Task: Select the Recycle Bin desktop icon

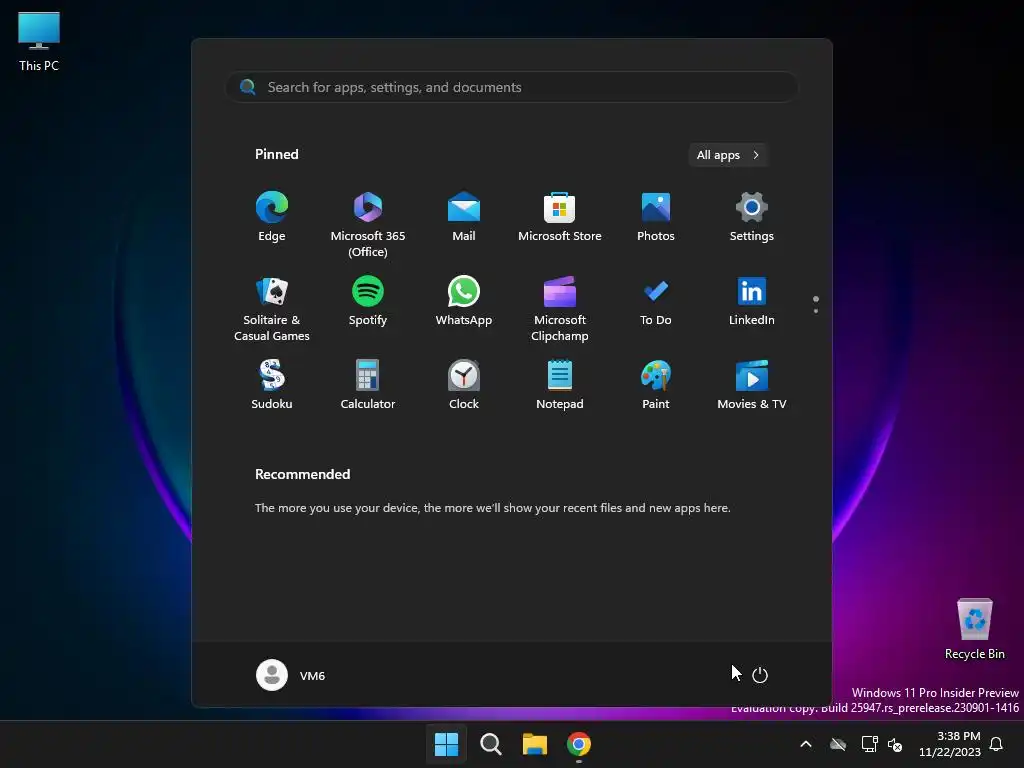Action: coord(974,629)
